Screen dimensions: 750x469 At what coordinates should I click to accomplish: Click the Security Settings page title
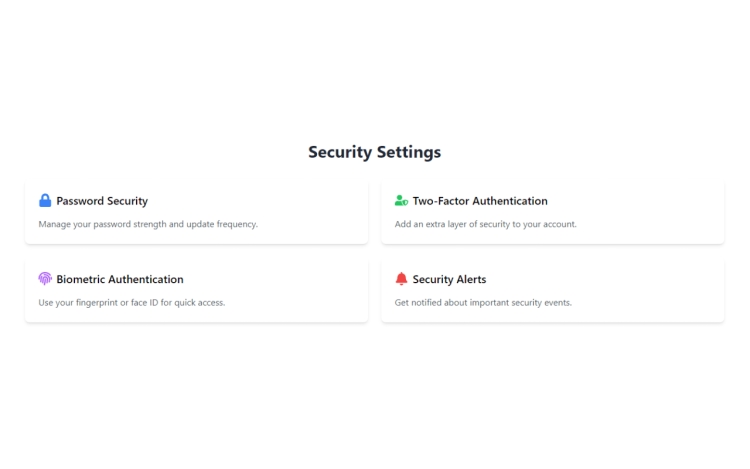[x=375, y=152]
